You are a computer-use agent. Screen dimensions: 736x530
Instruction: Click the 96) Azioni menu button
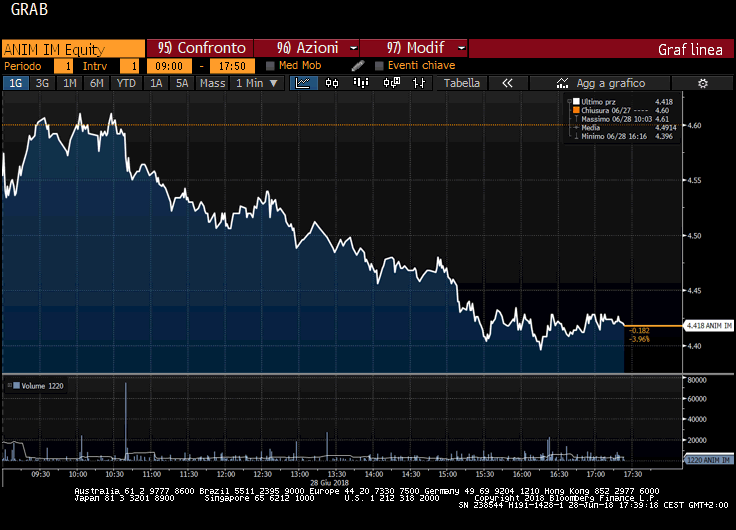[307, 48]
